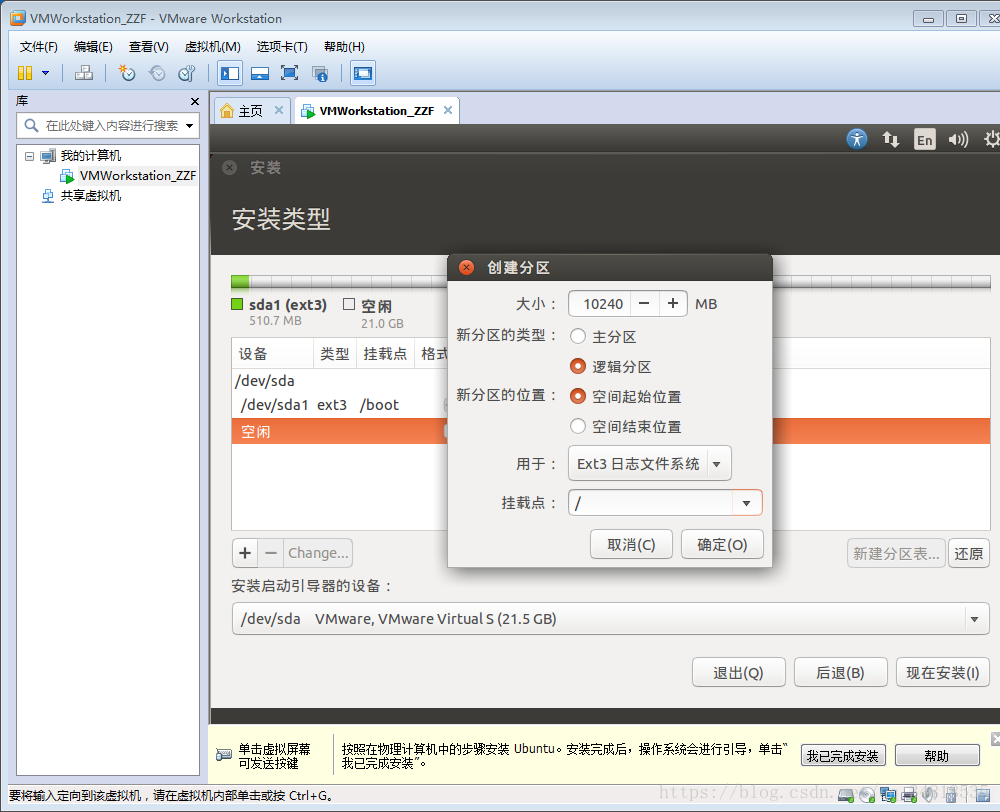Enter full screen mode icon
The image size is (1000, 812).
tap(290, 73)
